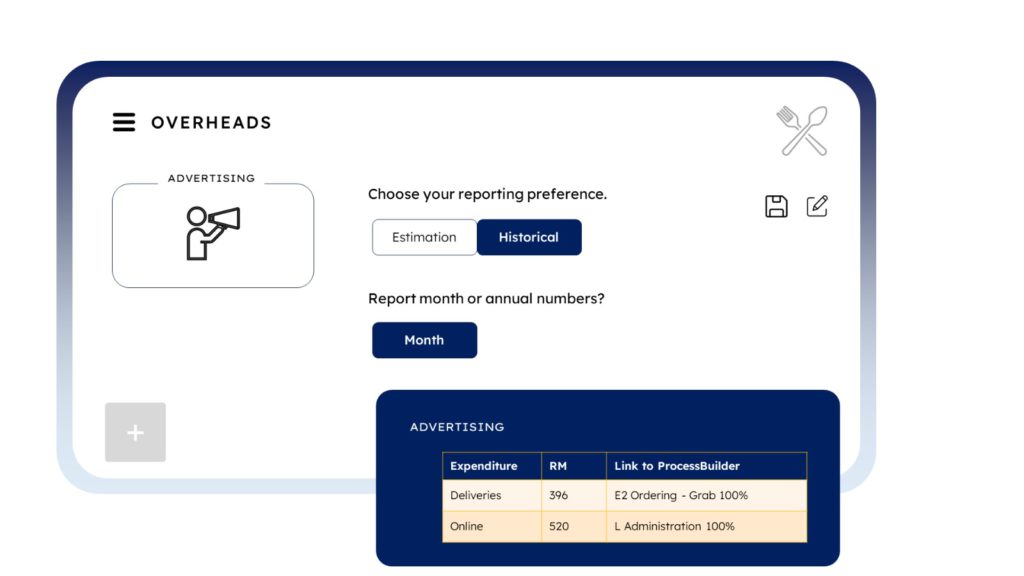Image resolution: width=1024 pixels, height=576 pixels.
Task: Select the Historical reporting option
Action: pos(529,237)
